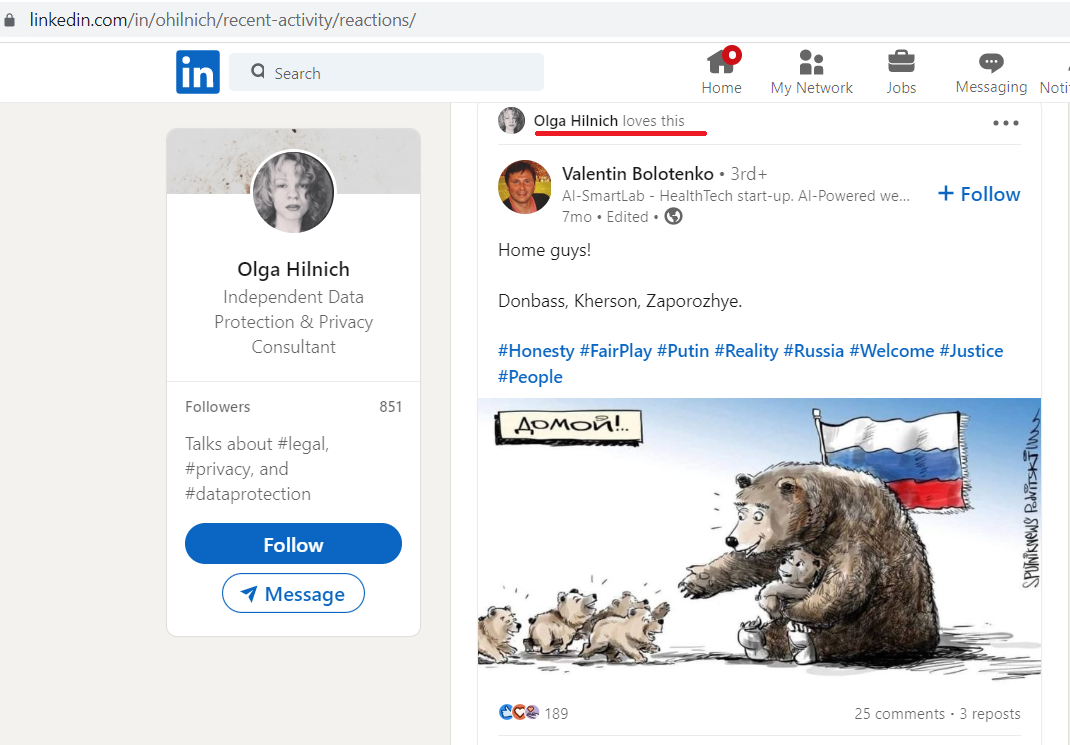Focus the LinkedIn search field
Viewport: 1070px width, 745px height.
[386, 72]
